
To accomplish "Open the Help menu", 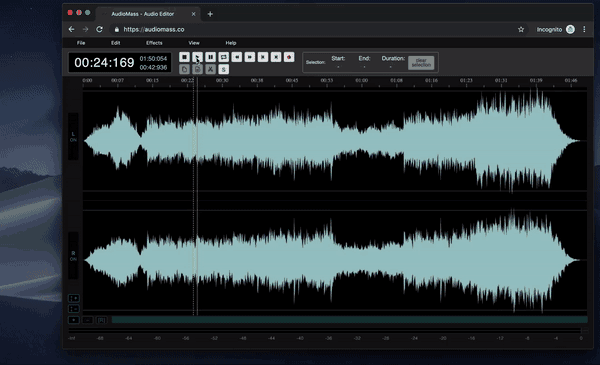I will [231, 43].
